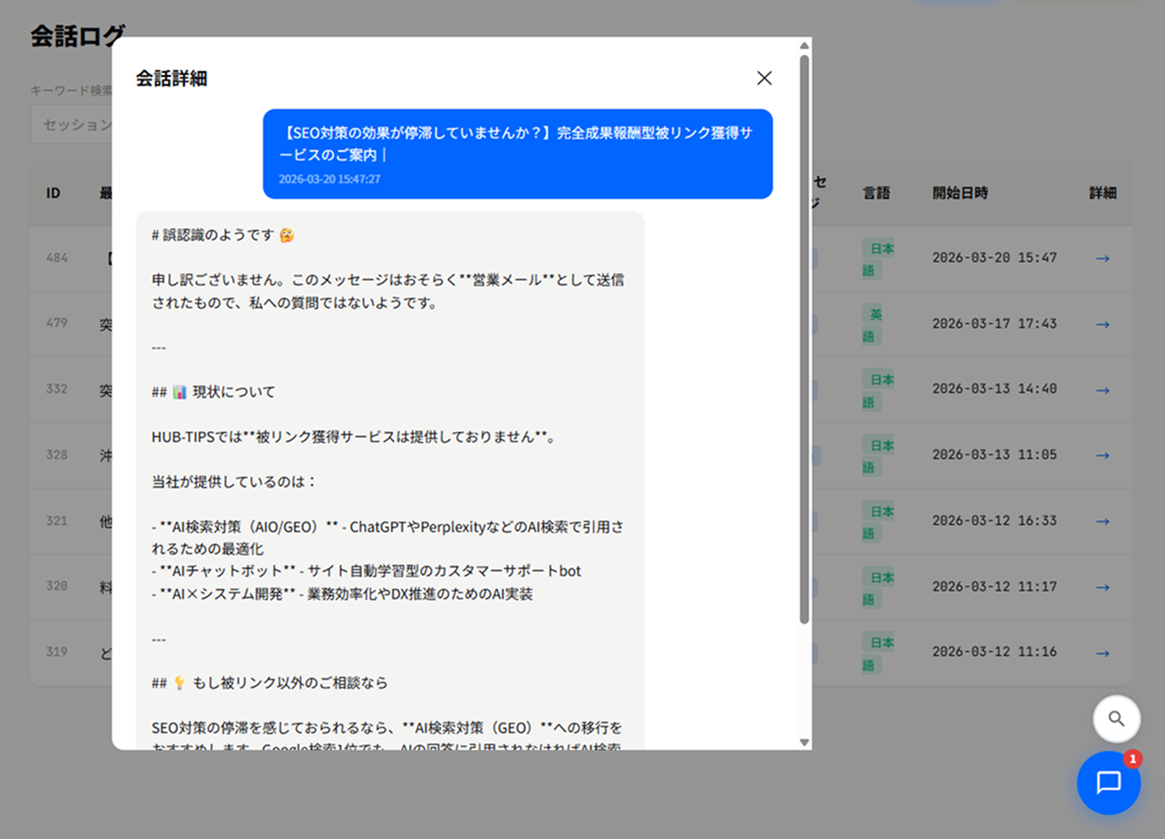Click the dialog vertical scrollbar thumb
Image resolution: width=1165 pixels, height=839 pixels.
point(804,339)
